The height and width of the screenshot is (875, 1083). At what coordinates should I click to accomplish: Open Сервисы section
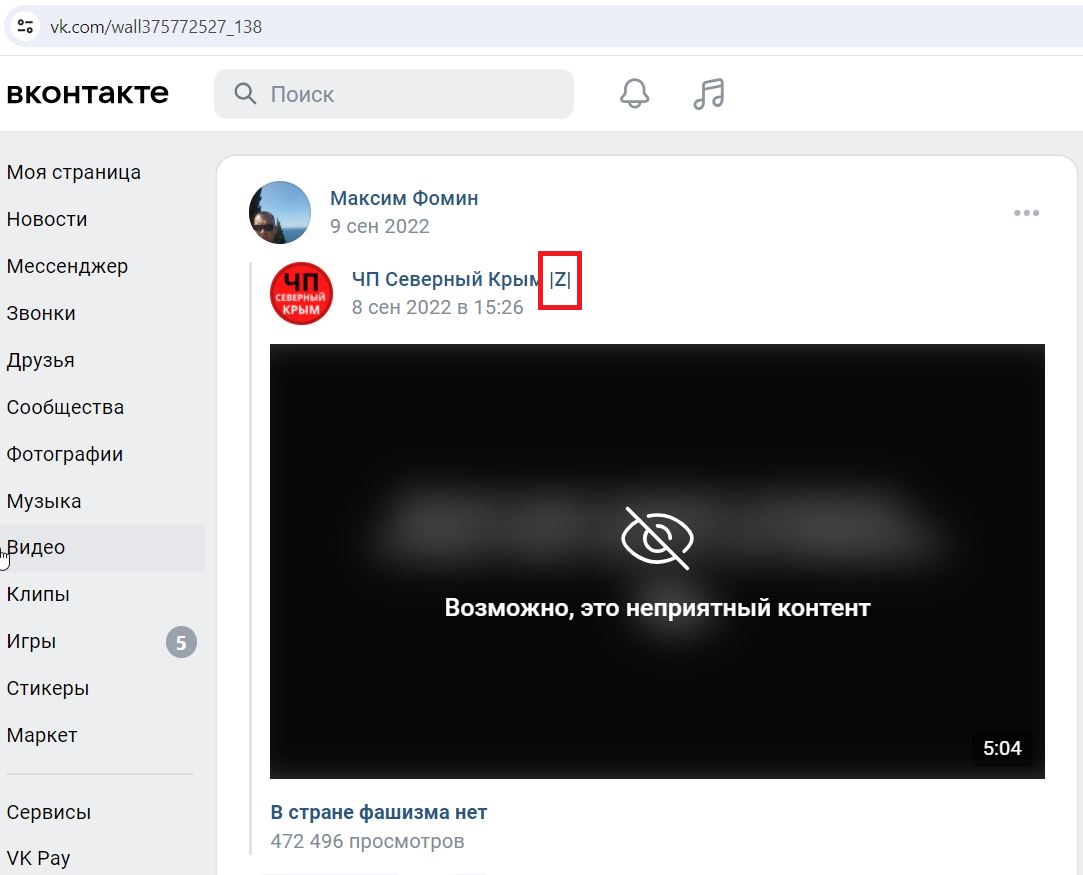coord(48,812)
